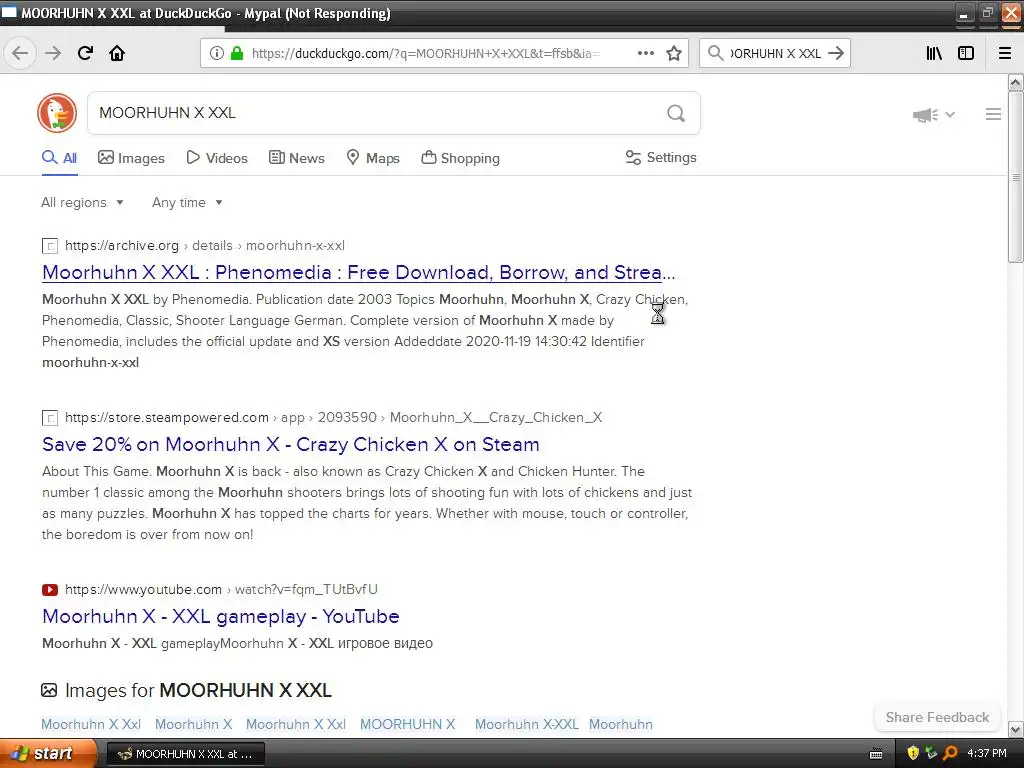1024x768 pixels.
Task: Open Moorhuhn X XXL gameplay YouTube link
Action: (x=221, y=616)
